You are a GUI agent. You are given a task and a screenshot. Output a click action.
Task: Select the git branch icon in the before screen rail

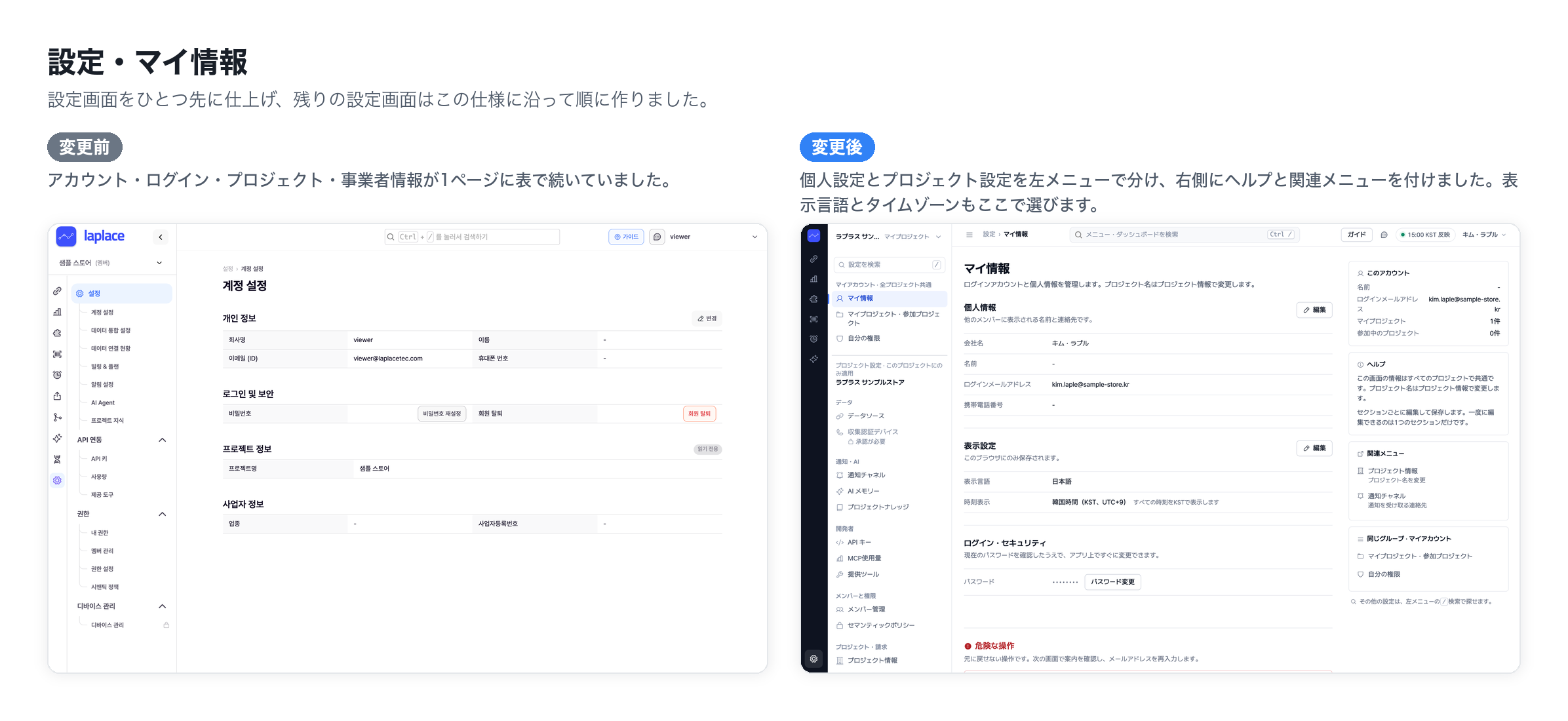[x=58, y=417]
